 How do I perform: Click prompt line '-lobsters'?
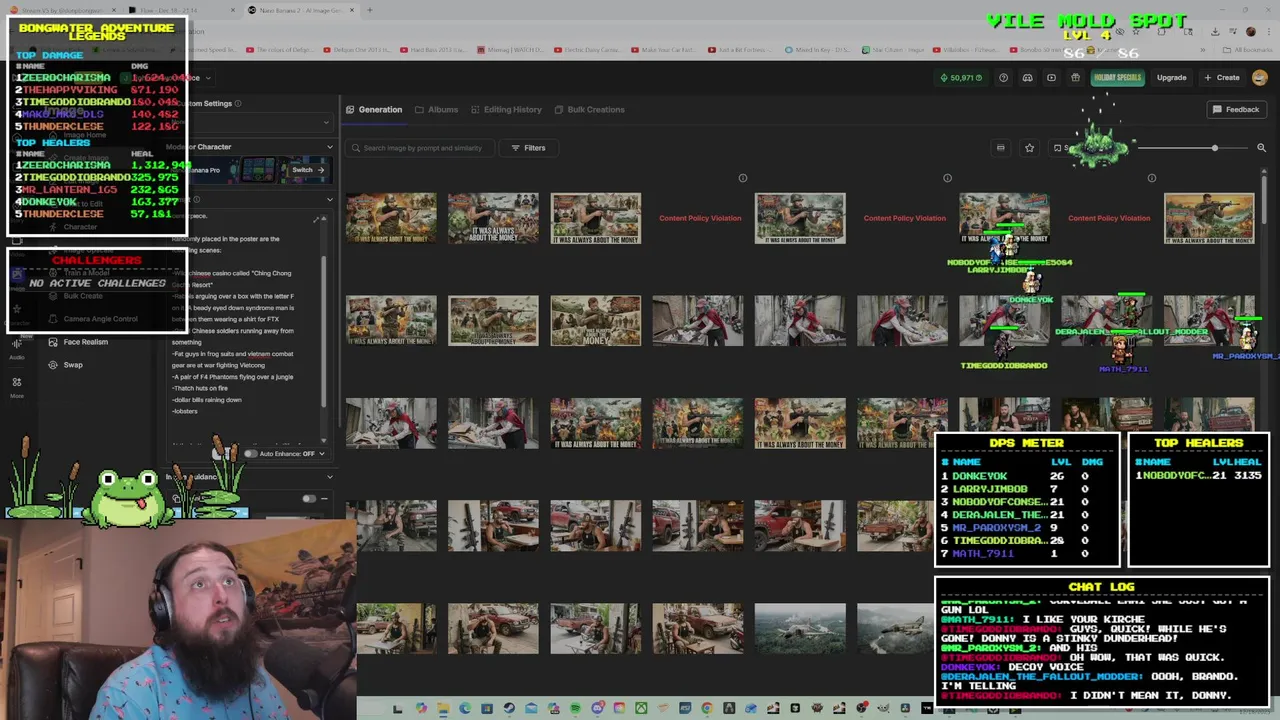(185, 411)
